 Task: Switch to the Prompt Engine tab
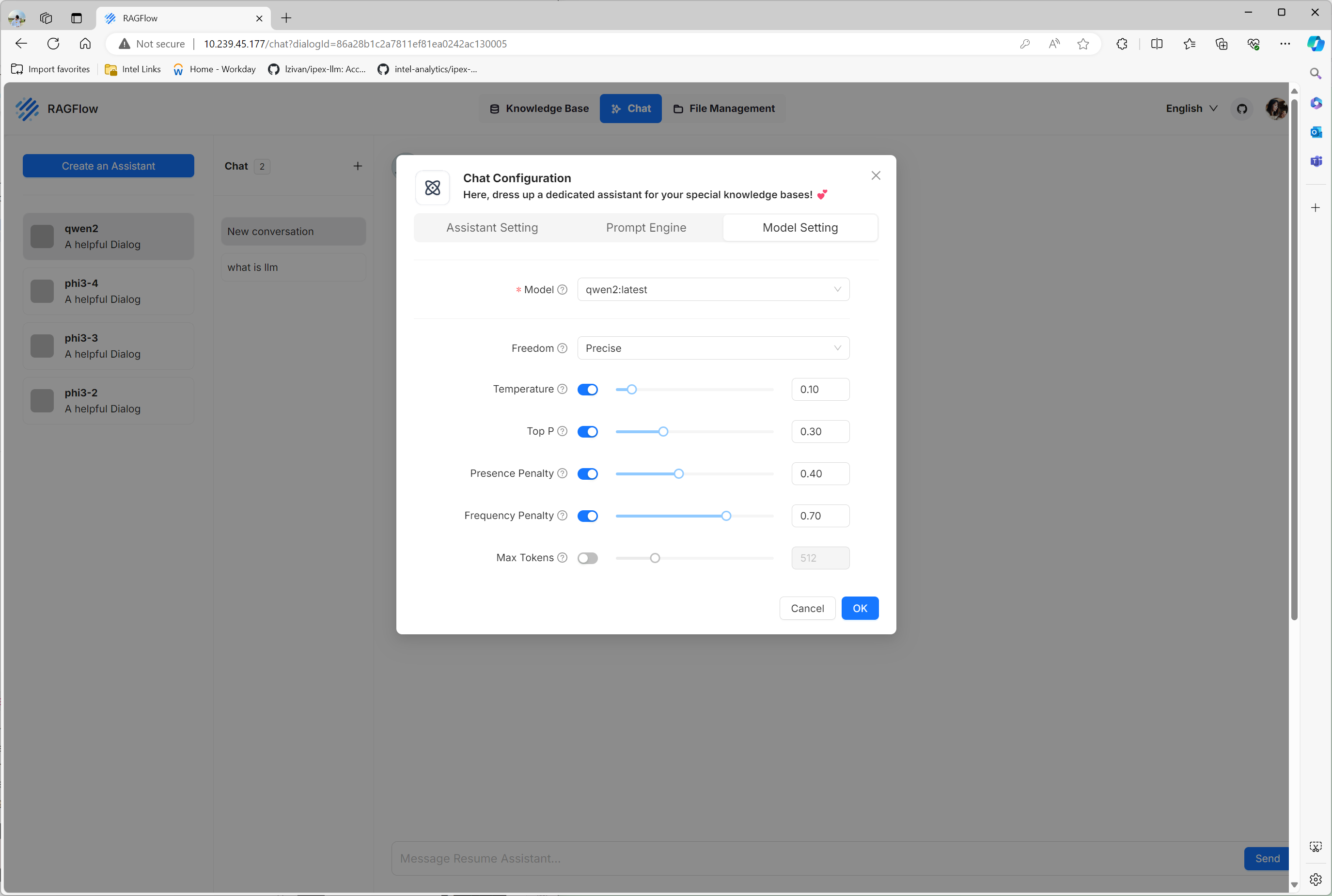(646, 228)
